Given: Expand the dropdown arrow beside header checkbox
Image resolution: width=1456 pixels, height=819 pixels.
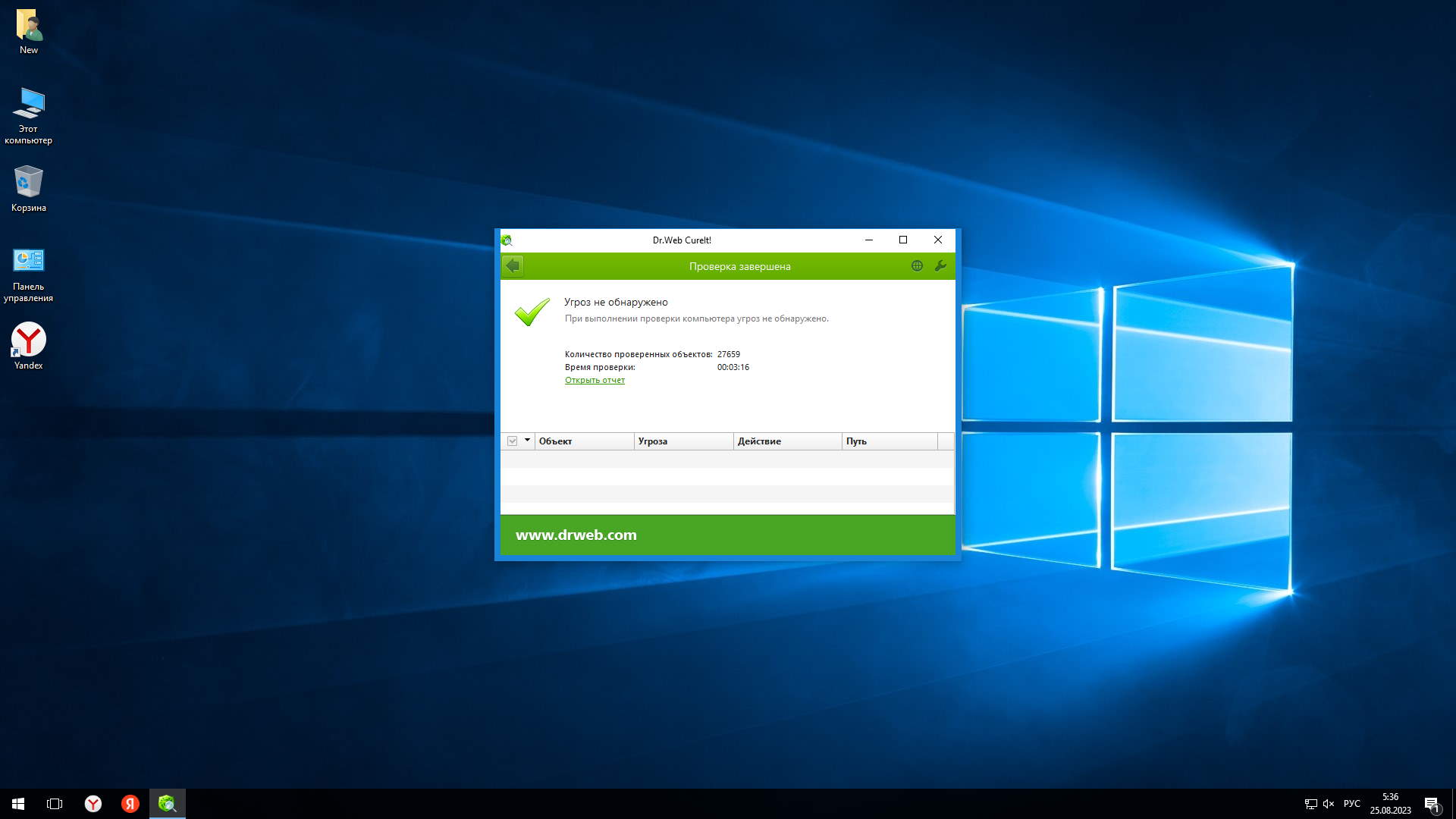Looking at the screenshot, I should click(x=527, y=441).
